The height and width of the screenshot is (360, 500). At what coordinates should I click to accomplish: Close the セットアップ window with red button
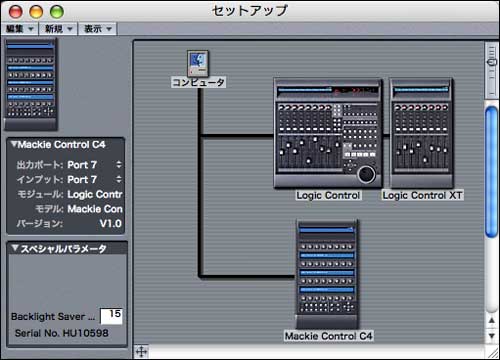15,12
